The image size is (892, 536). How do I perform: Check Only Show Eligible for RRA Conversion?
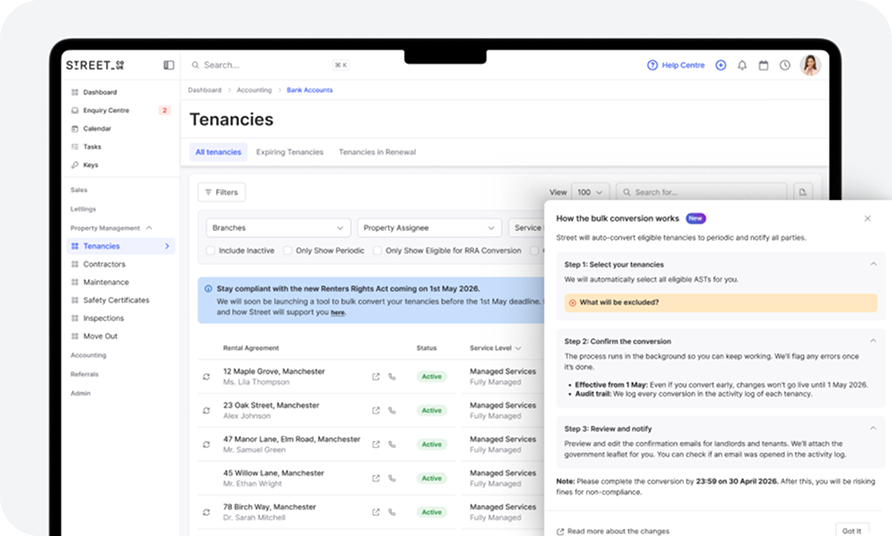tap(377, 251)
